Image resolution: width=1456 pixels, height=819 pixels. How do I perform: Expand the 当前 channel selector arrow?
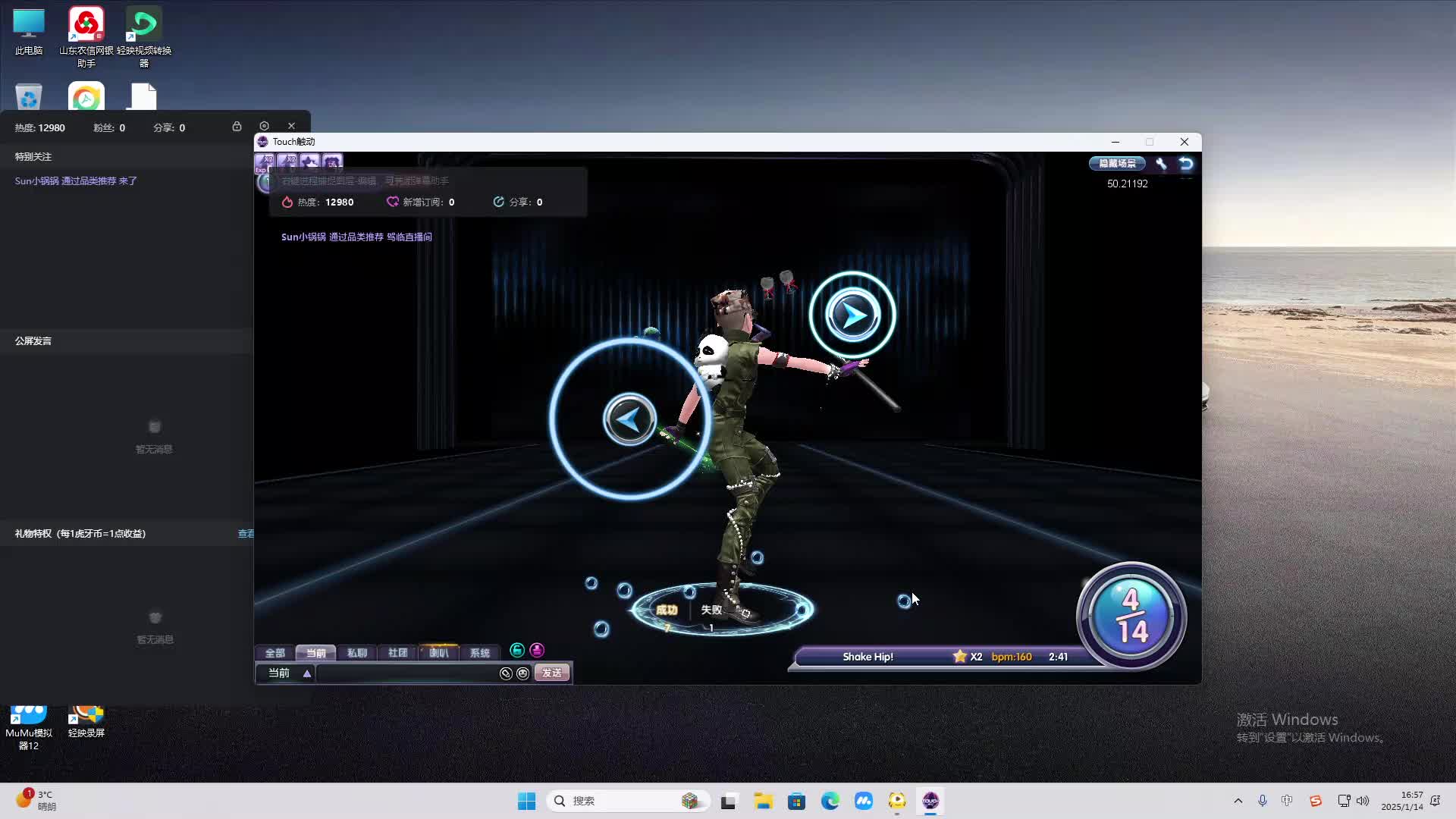pos(307,673)
